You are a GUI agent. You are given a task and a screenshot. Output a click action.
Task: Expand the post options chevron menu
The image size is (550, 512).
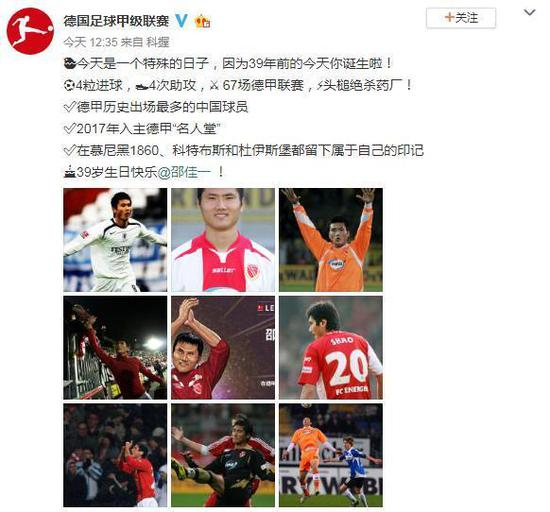(x=529, y=13)
